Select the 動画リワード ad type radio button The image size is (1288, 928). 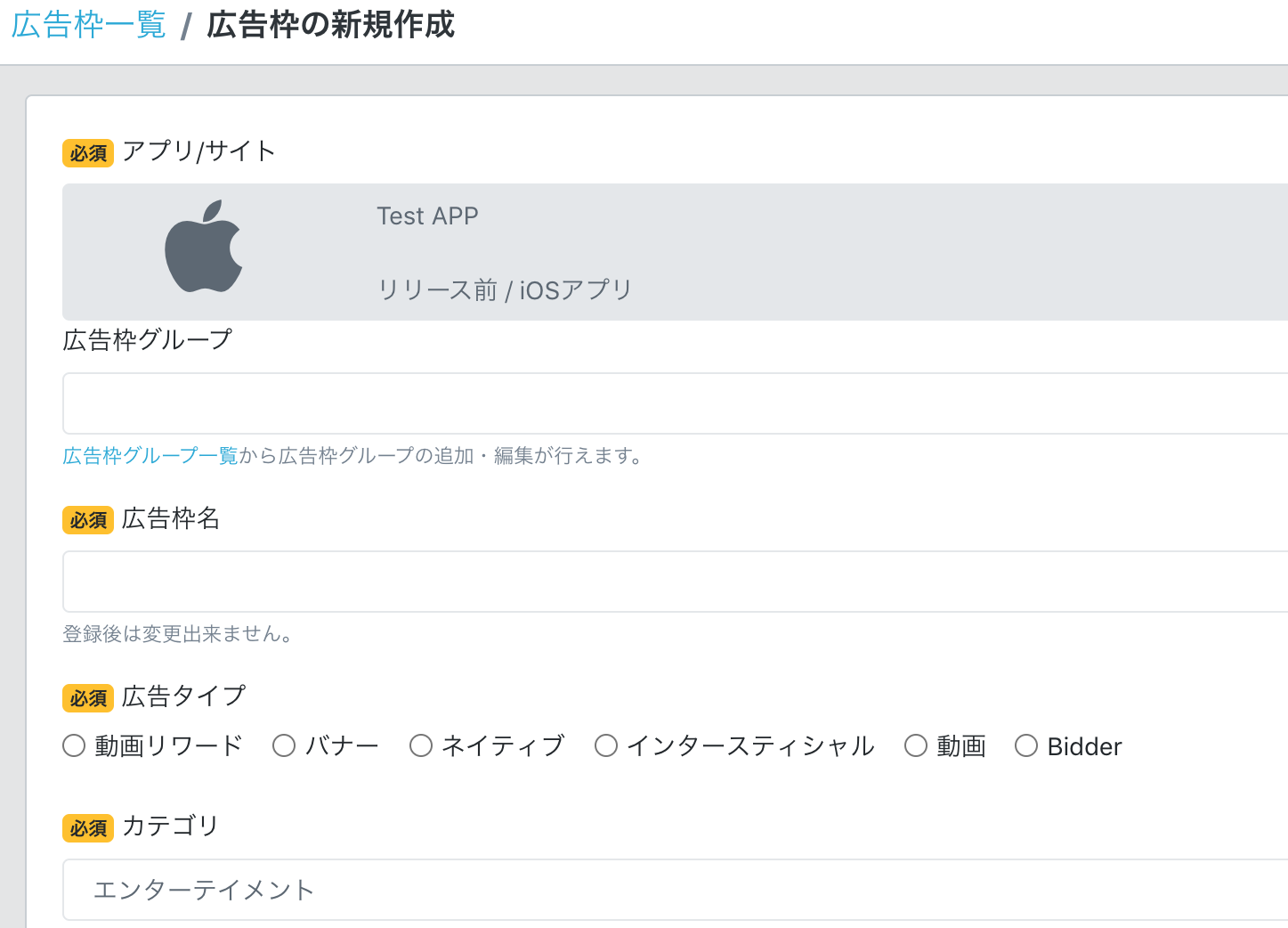(74, 745)
